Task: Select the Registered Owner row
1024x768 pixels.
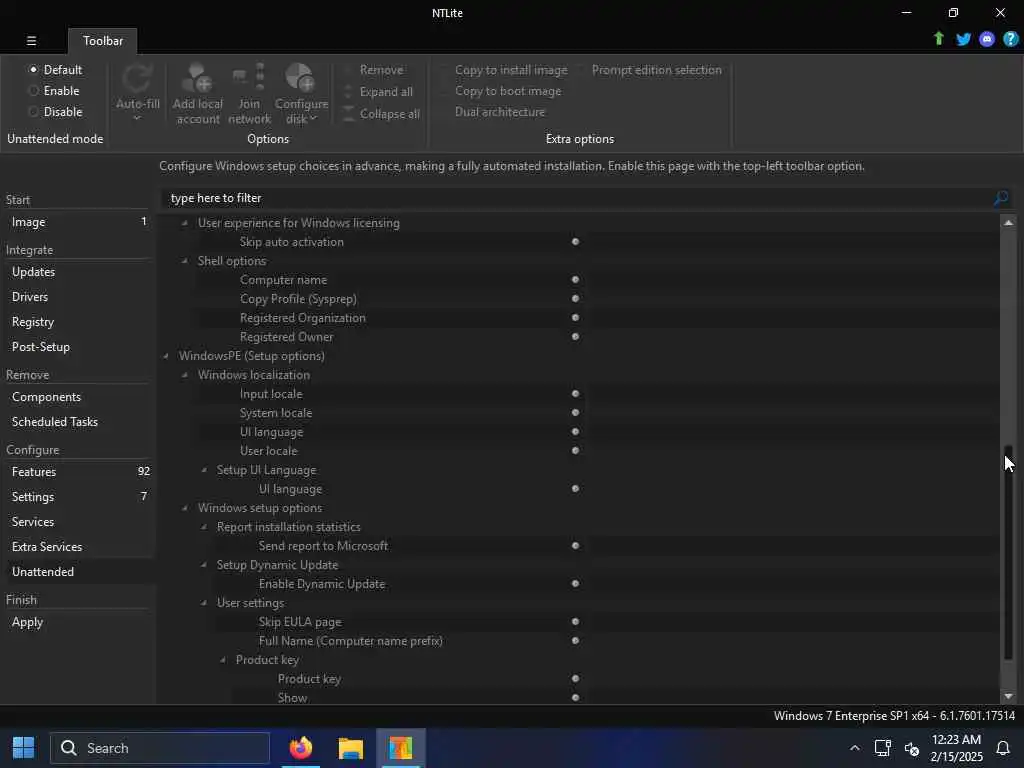Action: point(578,337)
